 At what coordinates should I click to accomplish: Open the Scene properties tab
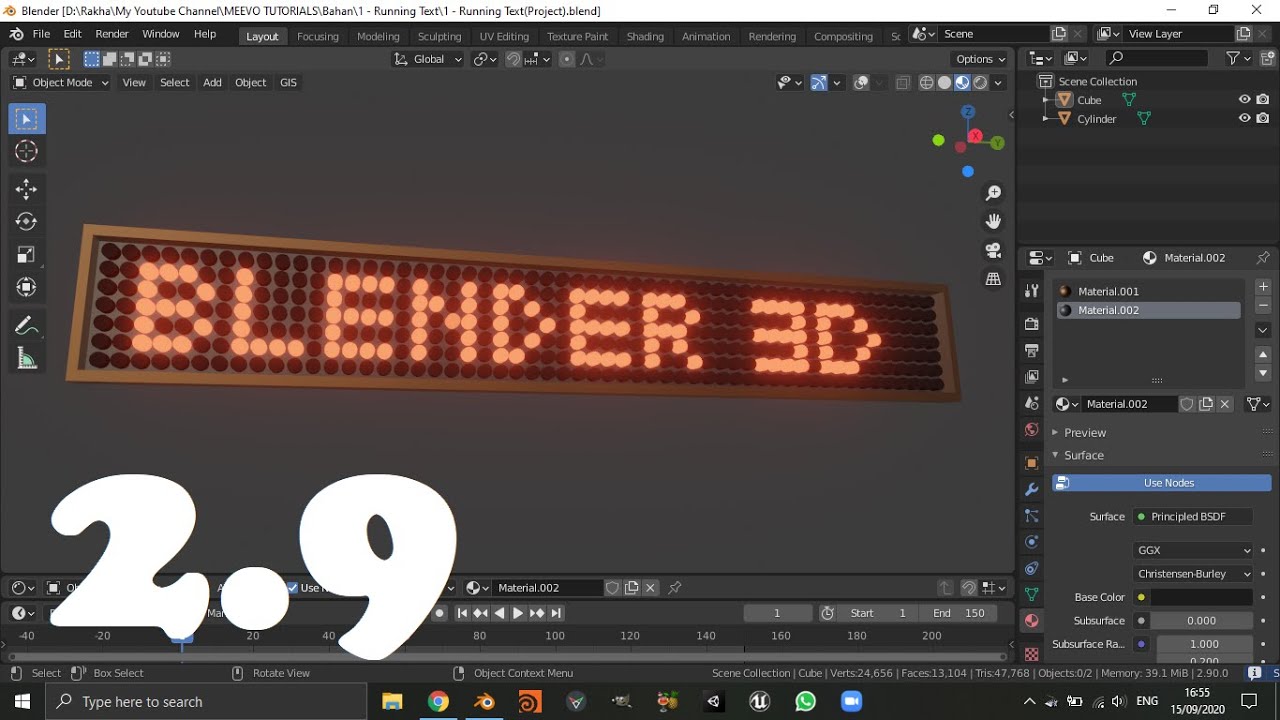tap(1031, 403)
